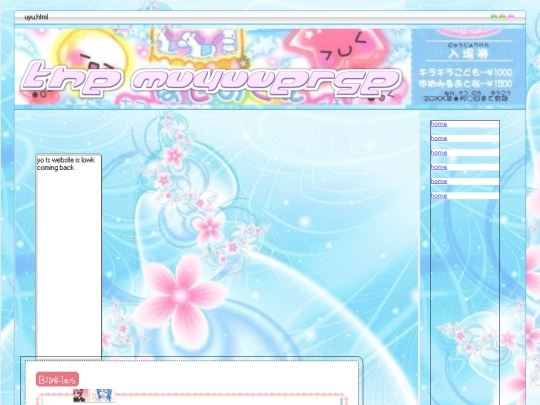This screenshot has height=405, width=540.
Task: Click the "yo ts website is lowk coming back" text
Action: [x=65, y=164]
